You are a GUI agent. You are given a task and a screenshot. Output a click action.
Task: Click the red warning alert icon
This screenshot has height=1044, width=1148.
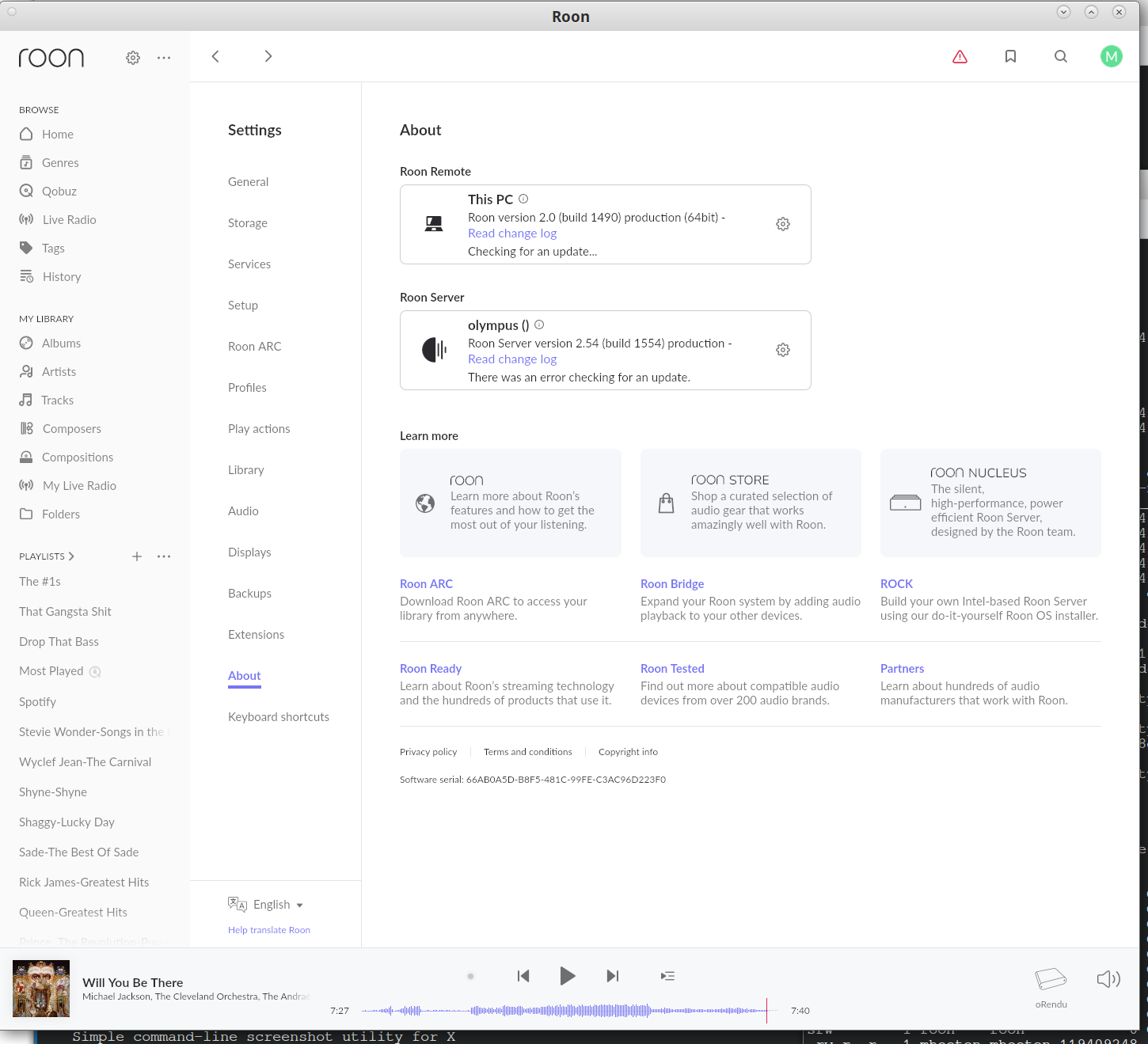(960, 57)
